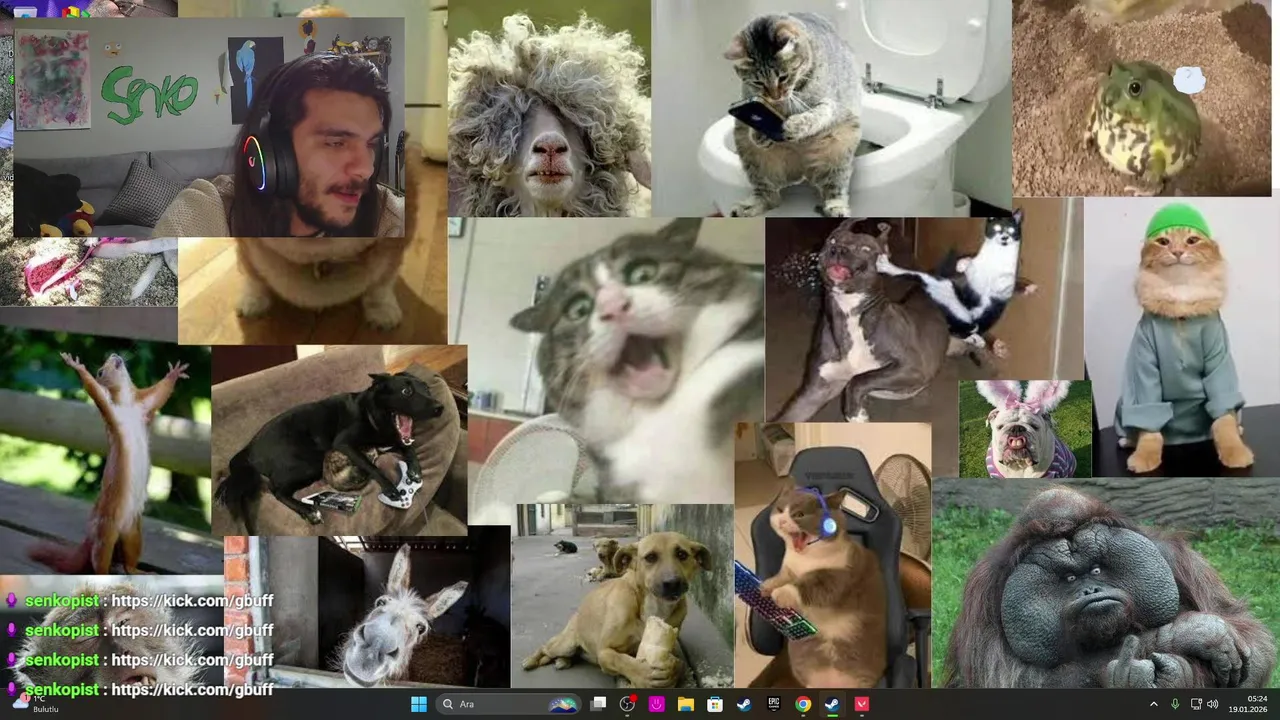The width and height of the screenshot is (1280, 720).
Task: Select the bulldog with bunny ears picture
Action: [1025, 429]
